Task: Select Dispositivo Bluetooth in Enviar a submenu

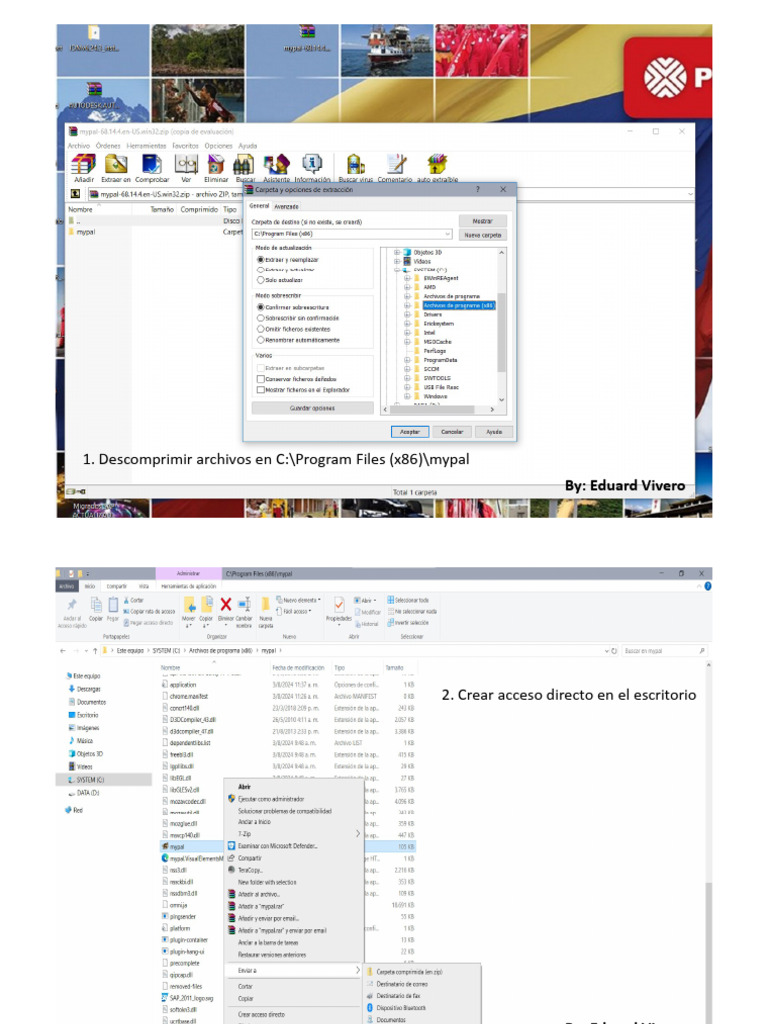Action: pyautogui.click(x=400, y=1008)
